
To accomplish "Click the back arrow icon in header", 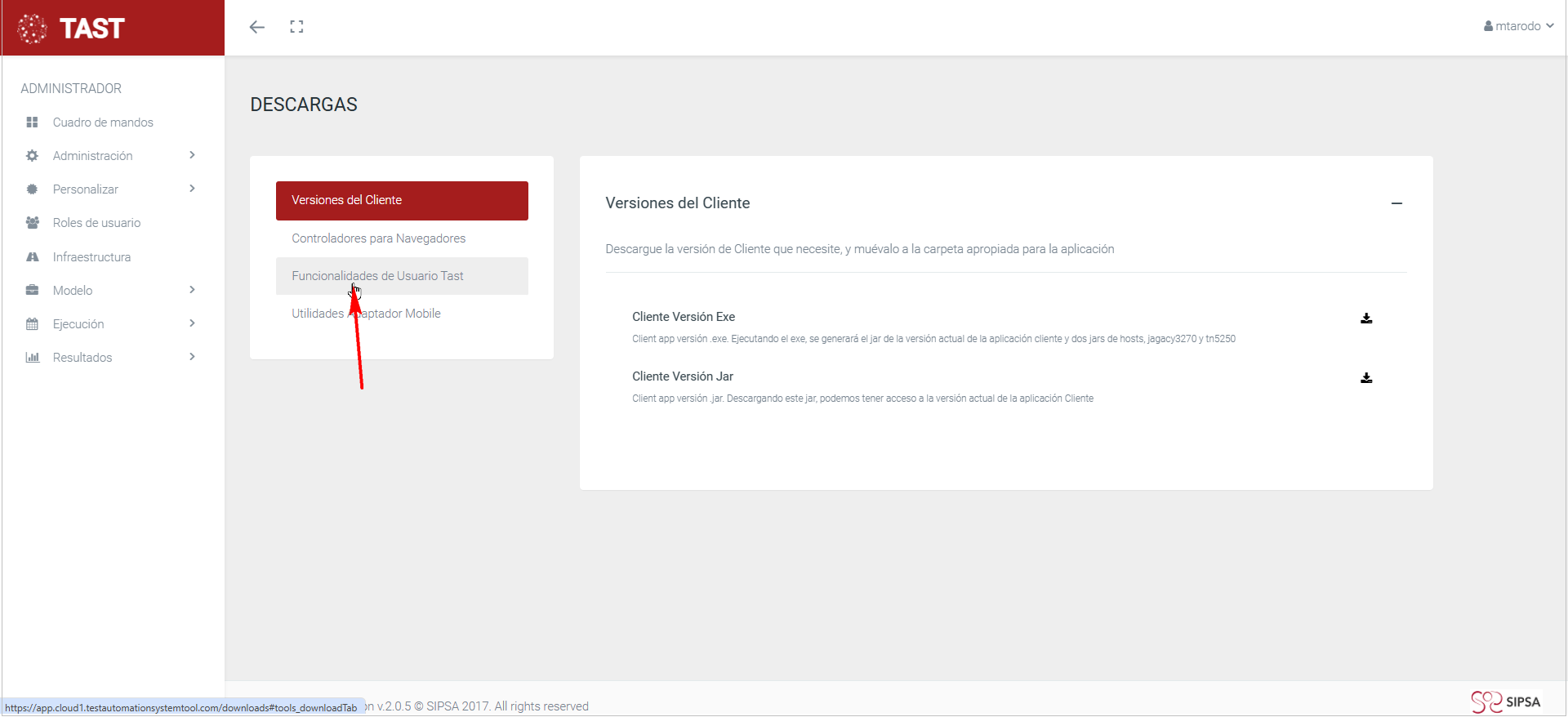I will coord(257,27).
